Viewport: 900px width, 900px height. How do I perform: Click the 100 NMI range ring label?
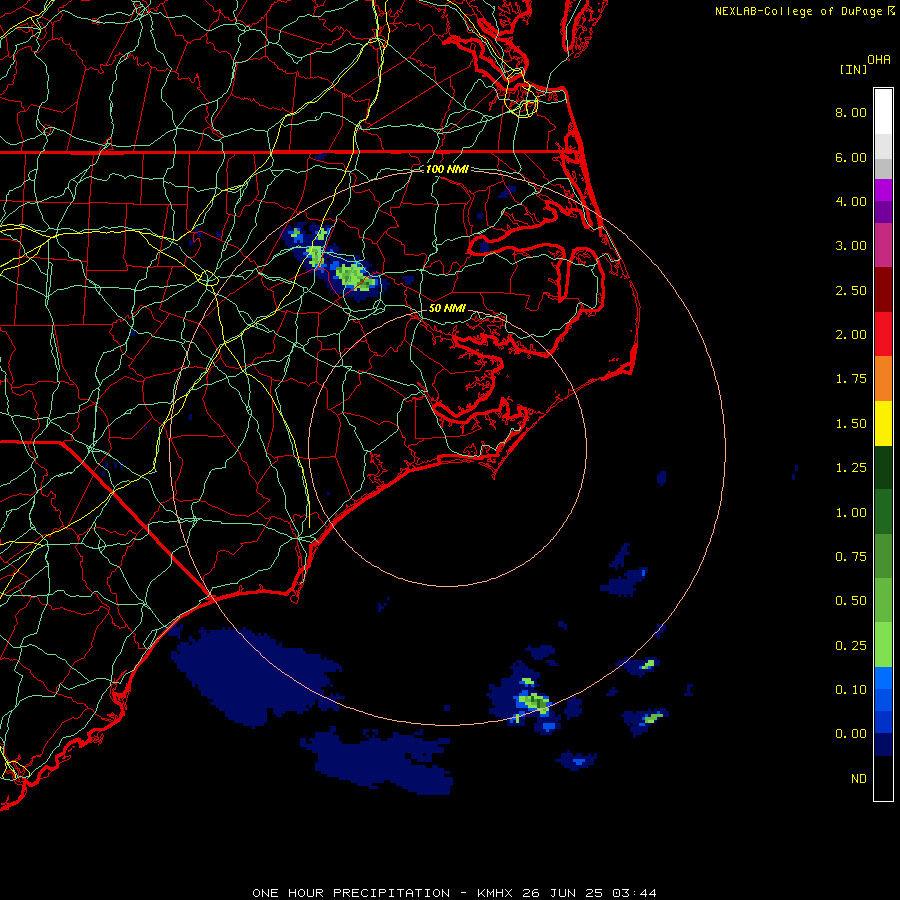(x=447, y=169)
